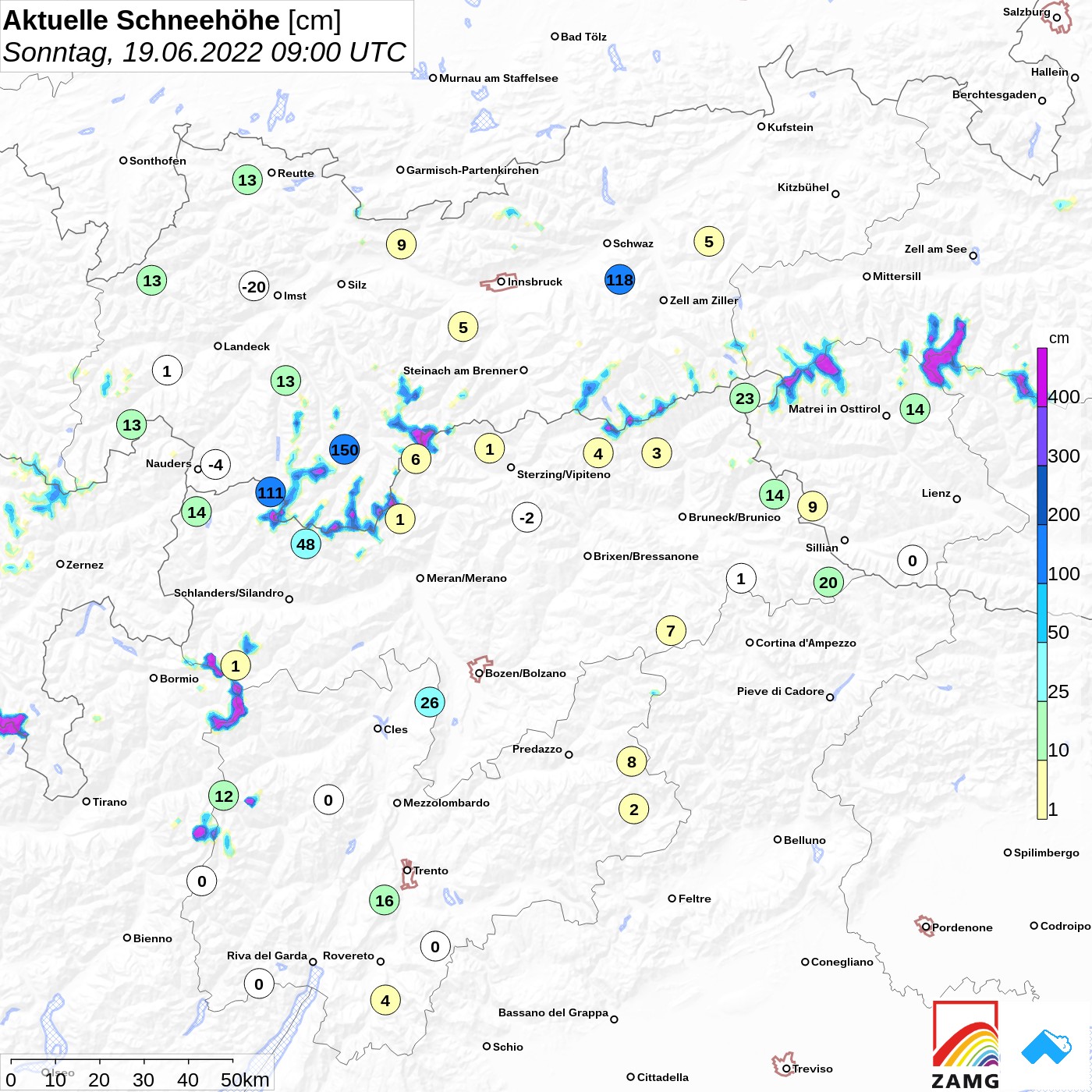Image resolution: width=1092 pixels, height=1092 pixels.
Task: Click the Kitzbühel city label
Action: click(803, 187)
